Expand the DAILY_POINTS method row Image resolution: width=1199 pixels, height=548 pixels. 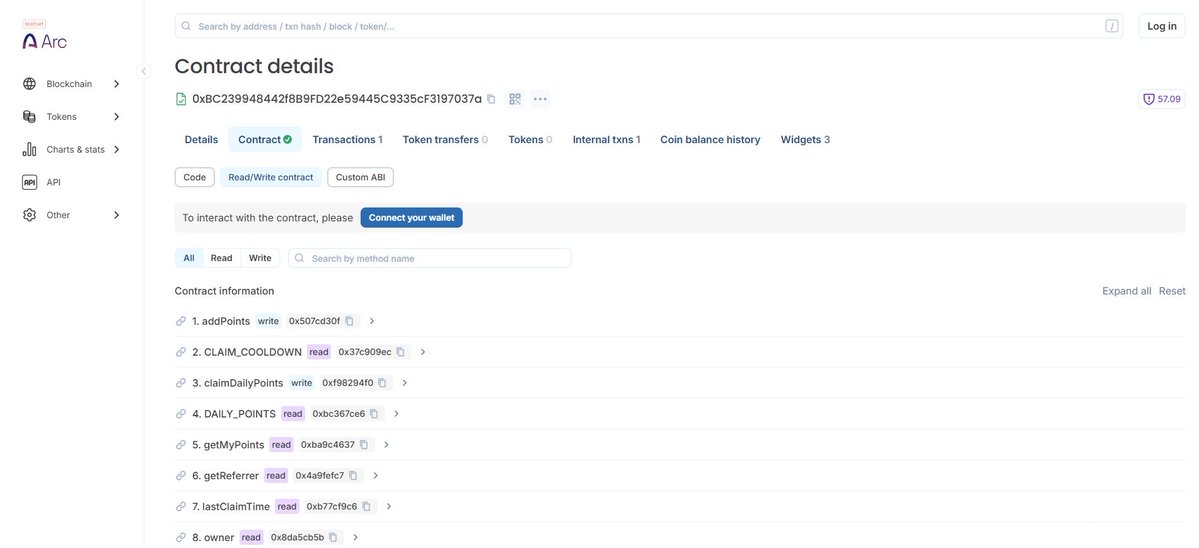pos(396,413)
